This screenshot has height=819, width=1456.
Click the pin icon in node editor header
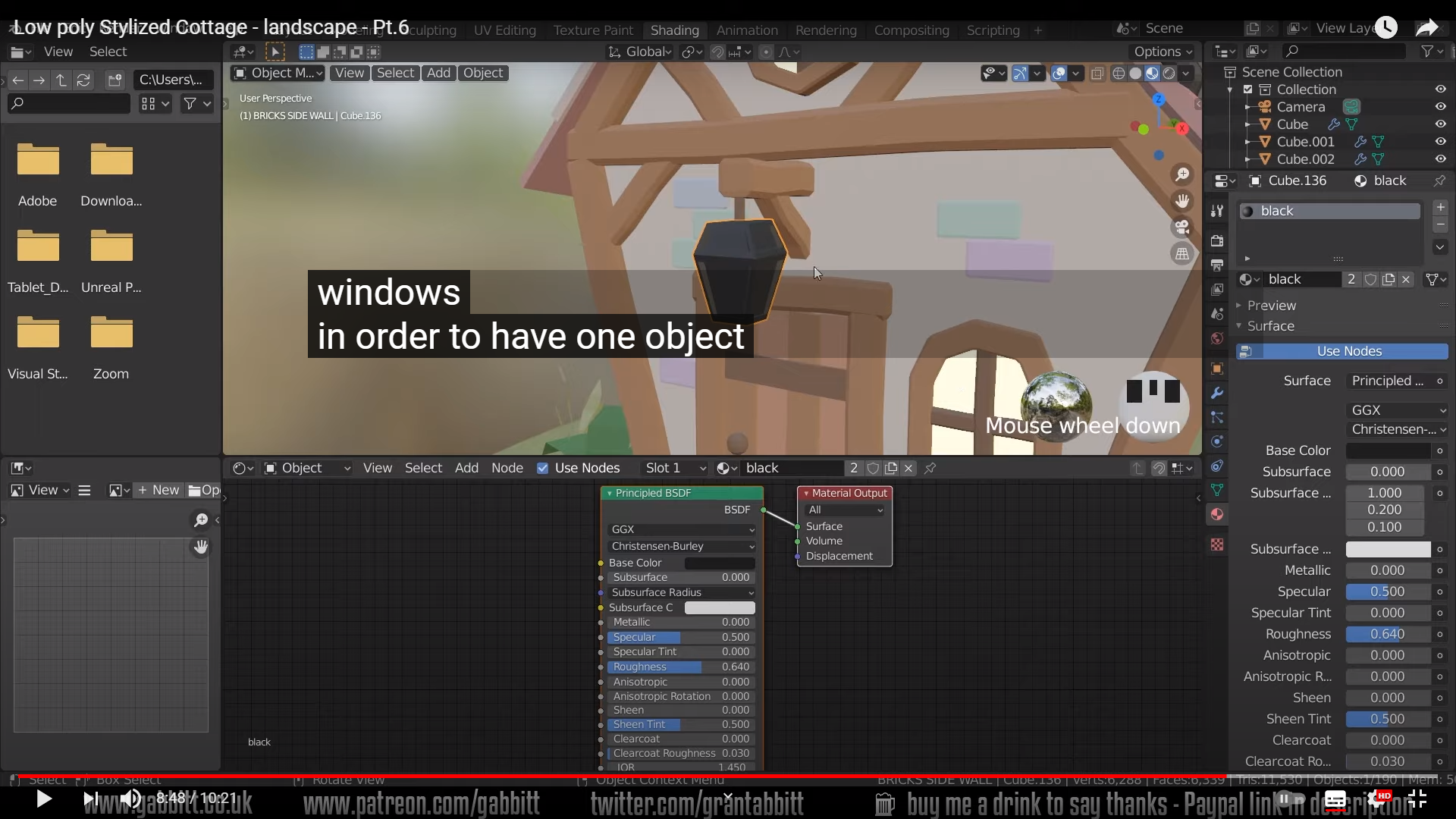click(x=930, y=469)
